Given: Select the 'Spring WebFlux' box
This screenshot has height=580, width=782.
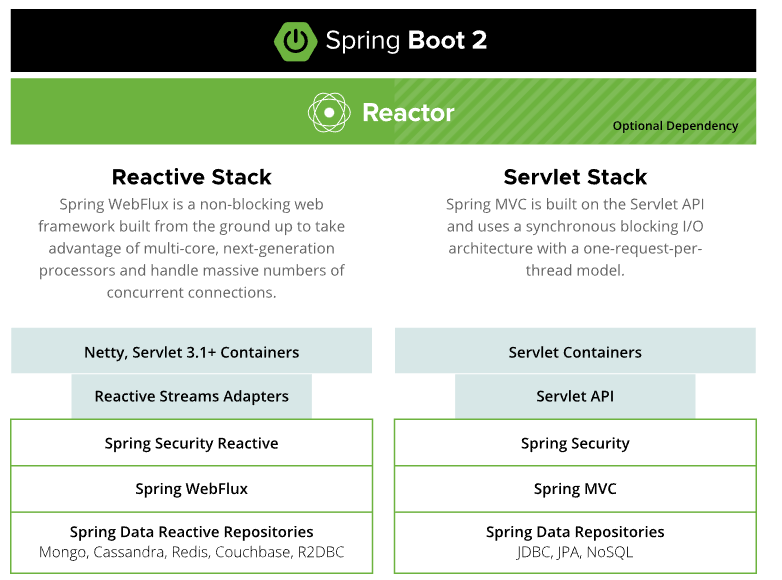Looking at the screenshot, I should pyautogui.click(x=192, y=489).
